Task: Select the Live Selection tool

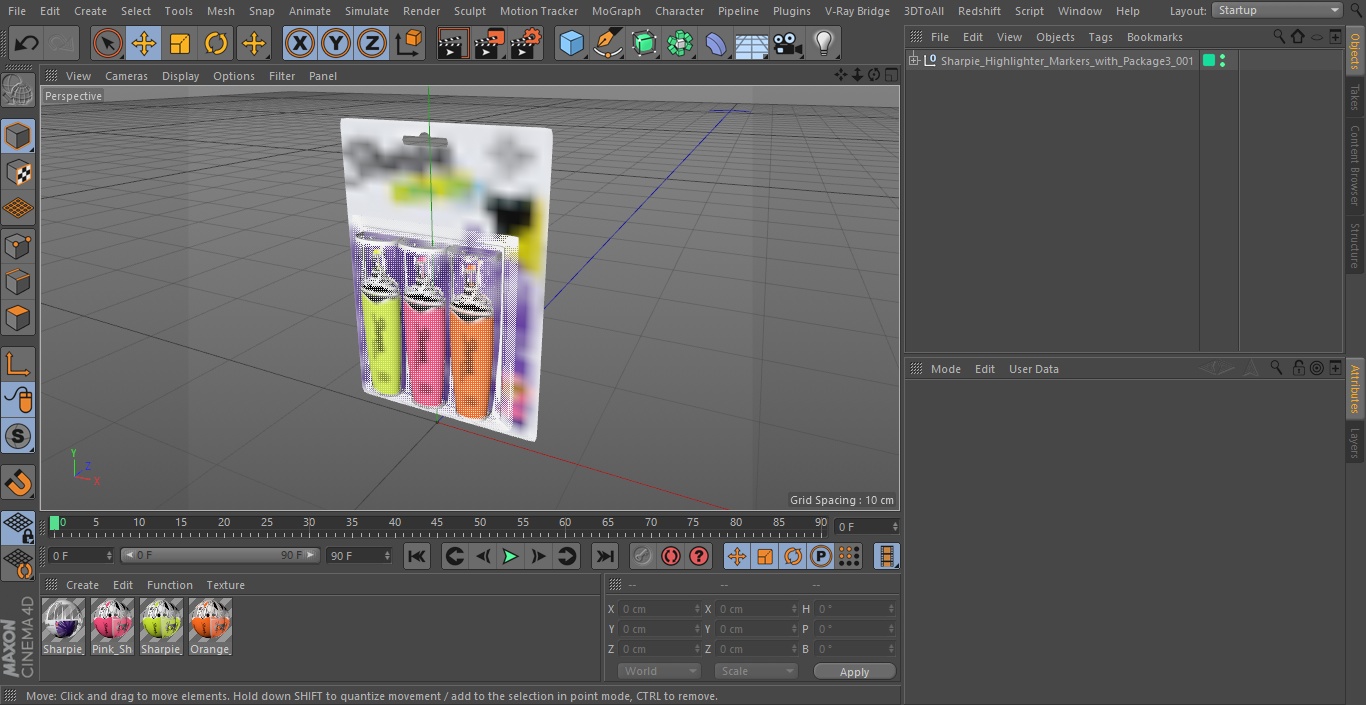Action: coord(107,43)
